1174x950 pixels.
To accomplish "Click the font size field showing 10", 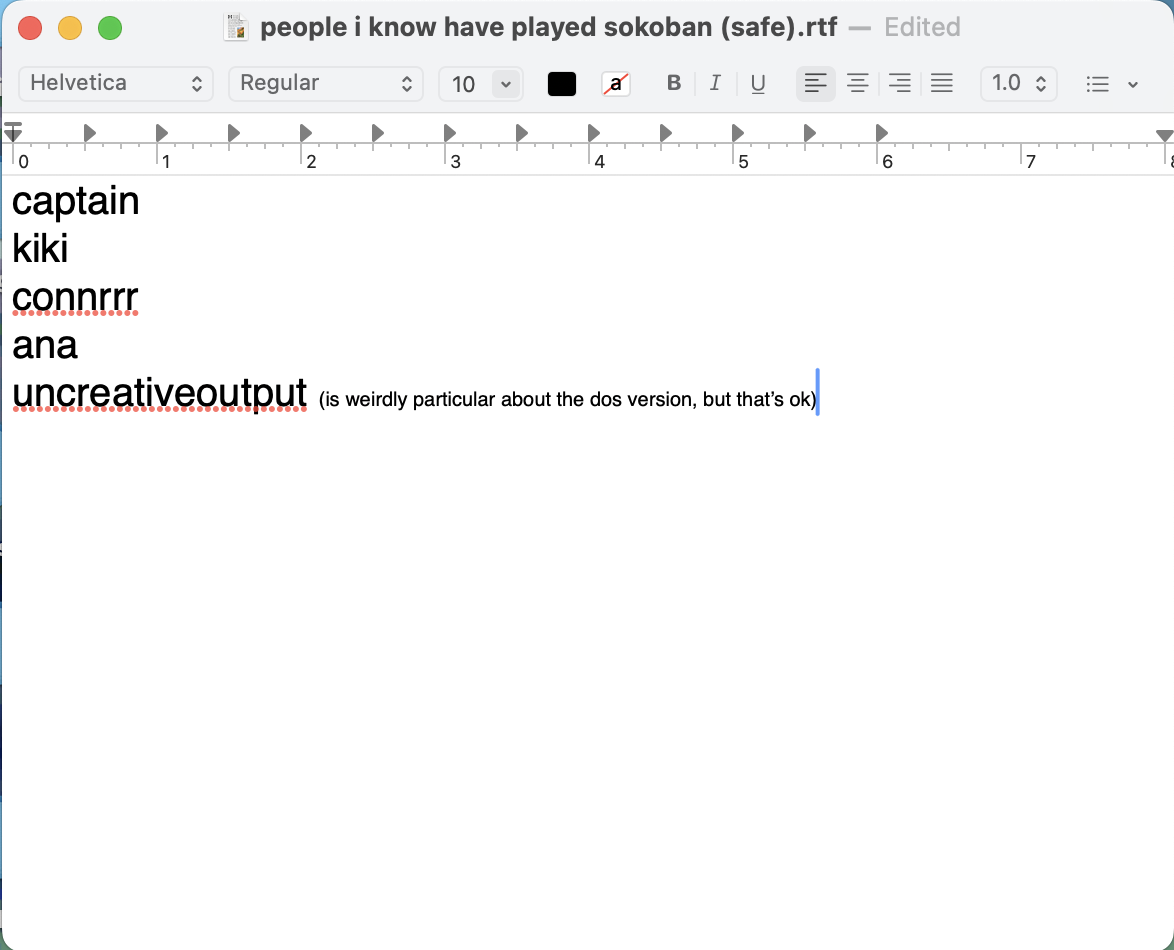I will point(464,84).
